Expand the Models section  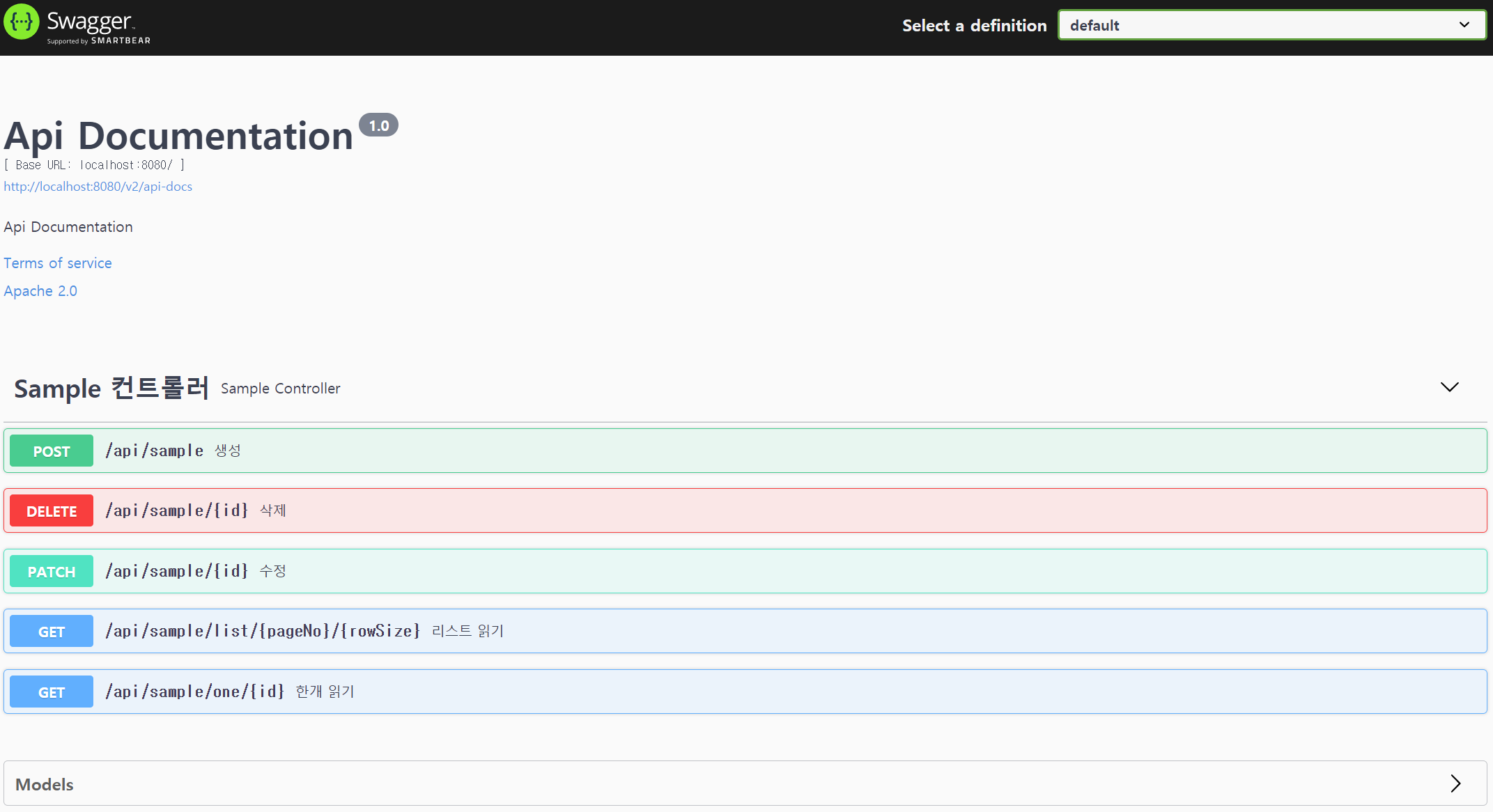(x=1455, y=783)
